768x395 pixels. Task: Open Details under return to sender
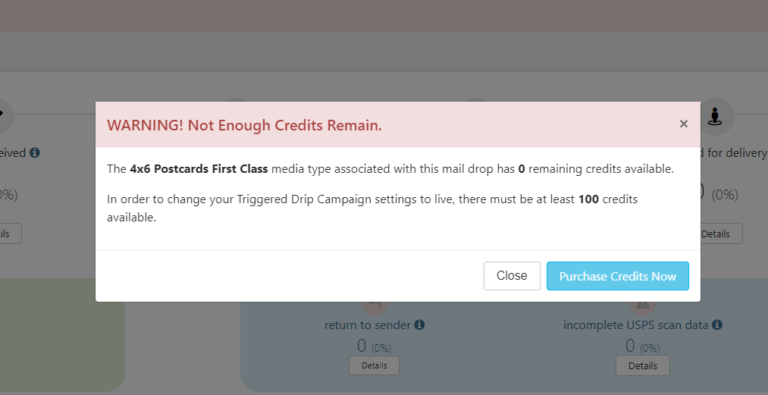click(x=374, y=366)
